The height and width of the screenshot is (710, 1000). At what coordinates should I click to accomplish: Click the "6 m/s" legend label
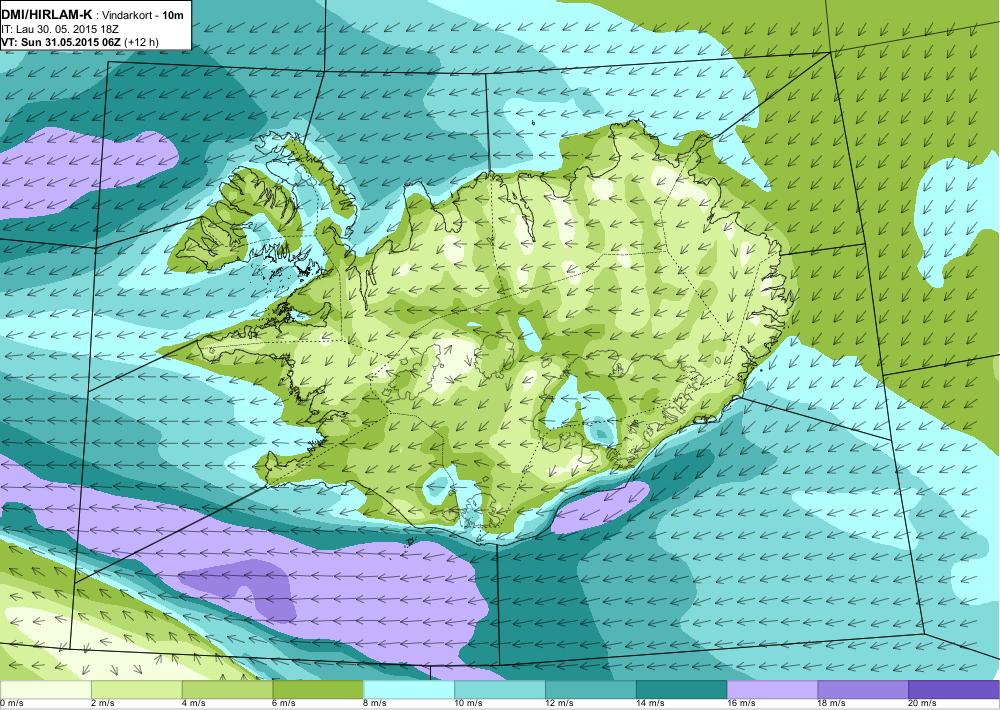tap(285, 703)
